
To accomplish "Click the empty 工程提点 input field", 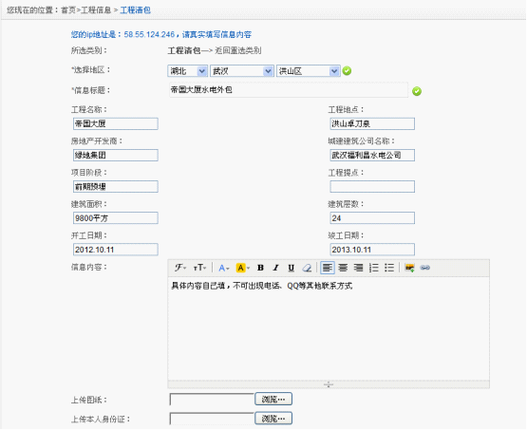I will (x=372, y=187).
